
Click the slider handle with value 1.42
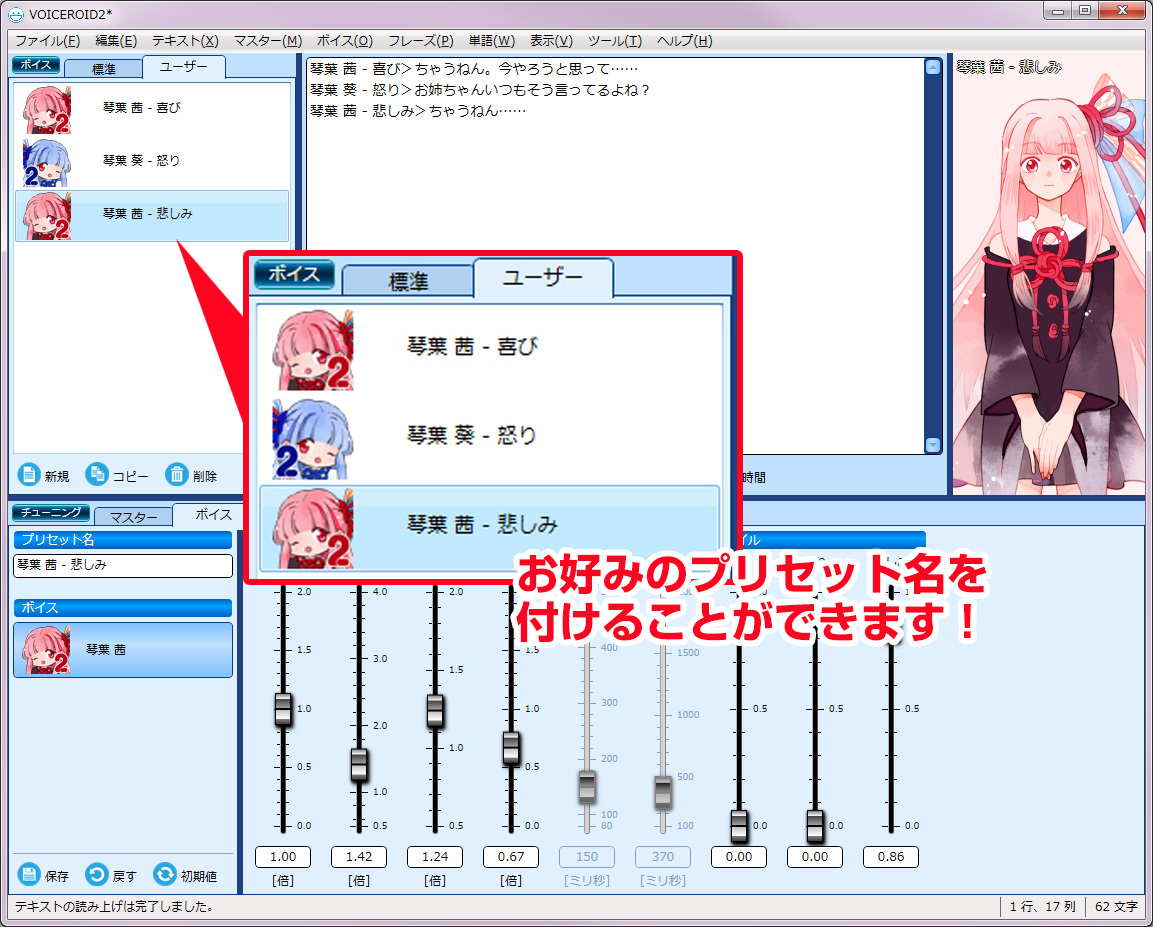pos(359,765)
